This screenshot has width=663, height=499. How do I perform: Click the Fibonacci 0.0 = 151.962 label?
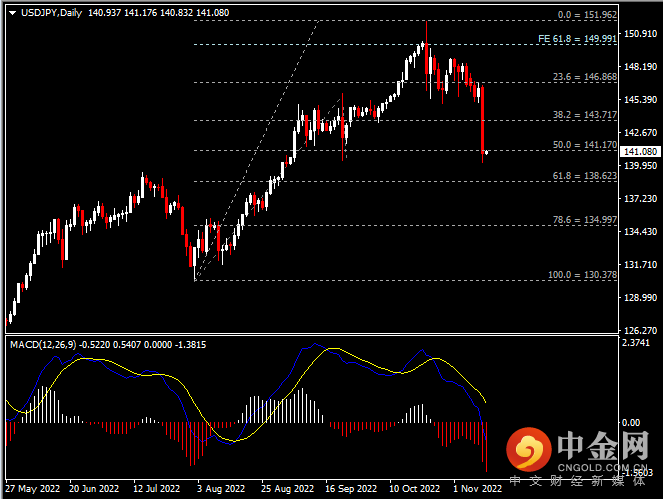point(587,15)
